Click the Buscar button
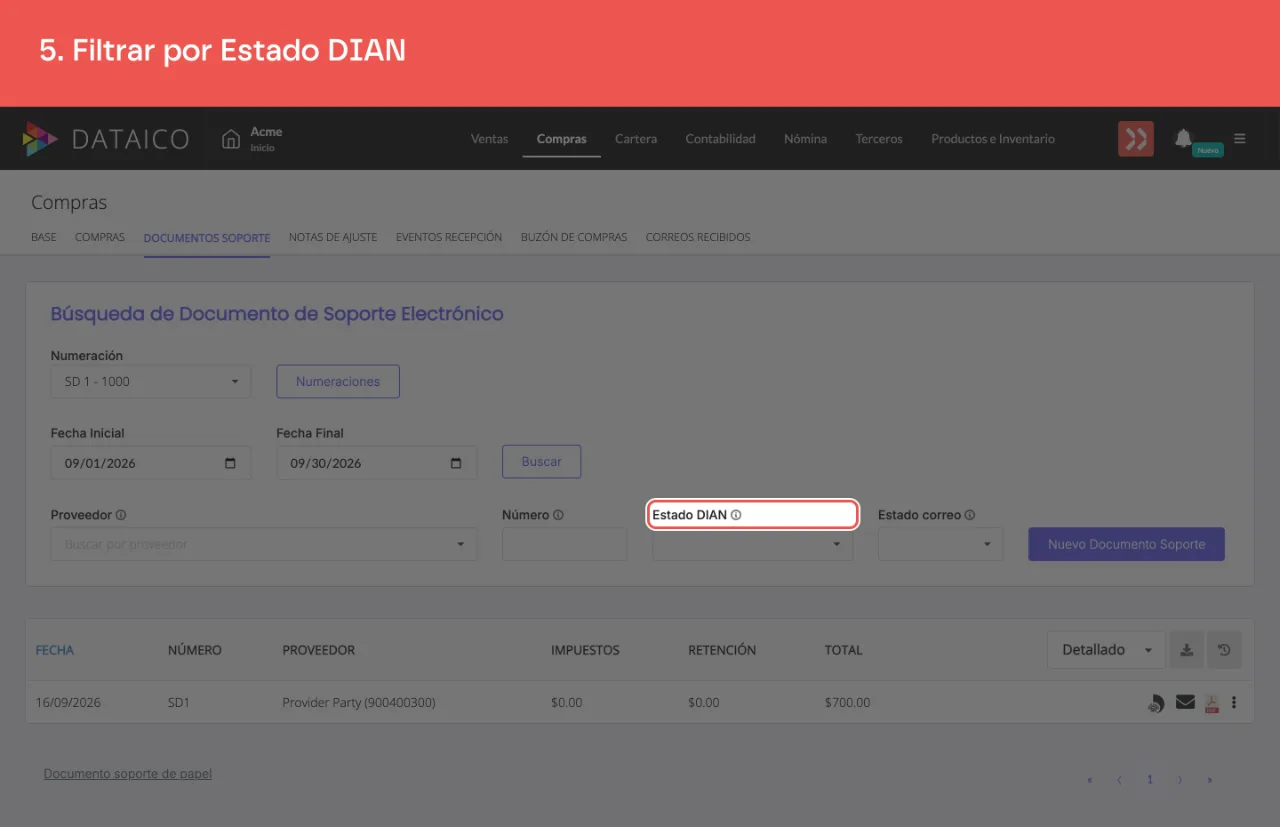This screenshot has height=827, width=1280. [542, 462]
